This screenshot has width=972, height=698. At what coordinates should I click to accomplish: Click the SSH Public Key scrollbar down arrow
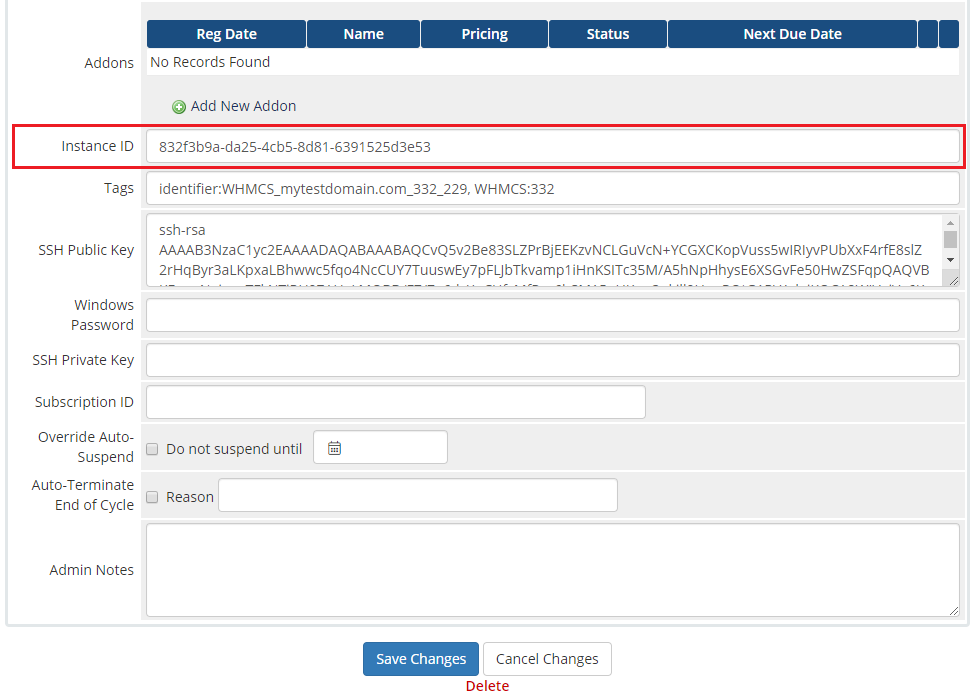[x=950, y=260]
